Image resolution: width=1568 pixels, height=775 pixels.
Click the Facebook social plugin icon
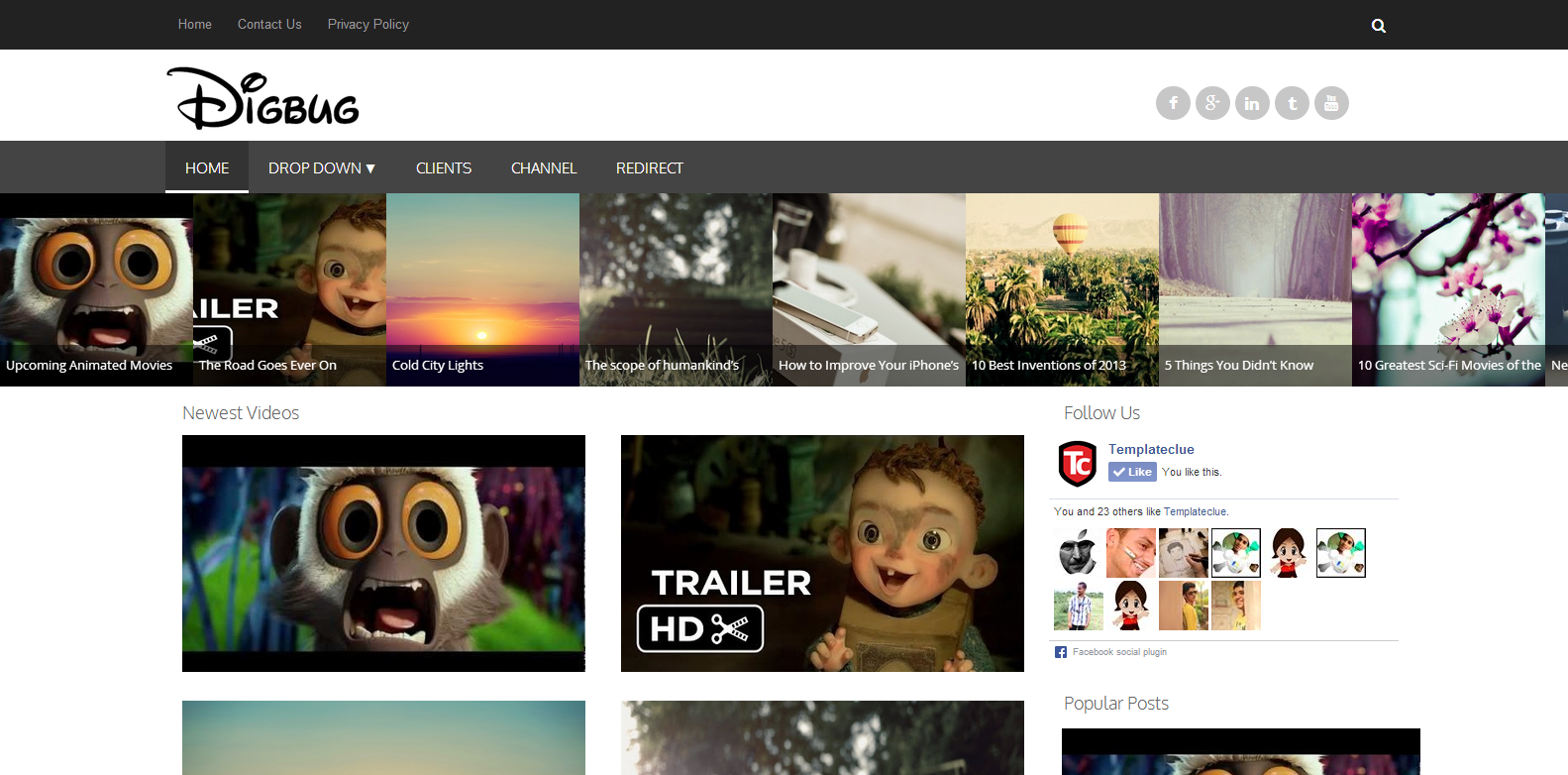(1061, 652)
